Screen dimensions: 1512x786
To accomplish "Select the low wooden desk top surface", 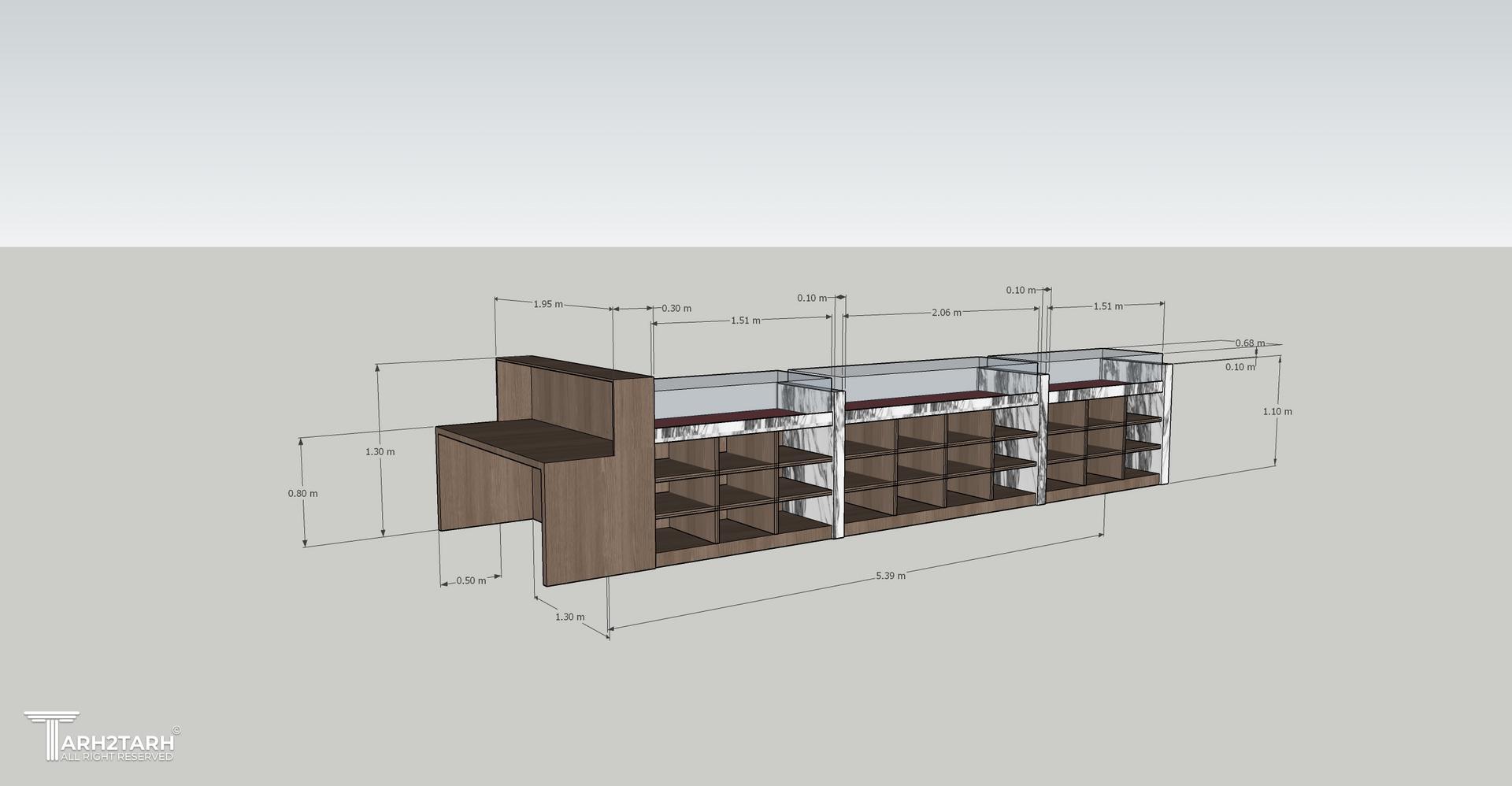I will [x=520, y=439].
